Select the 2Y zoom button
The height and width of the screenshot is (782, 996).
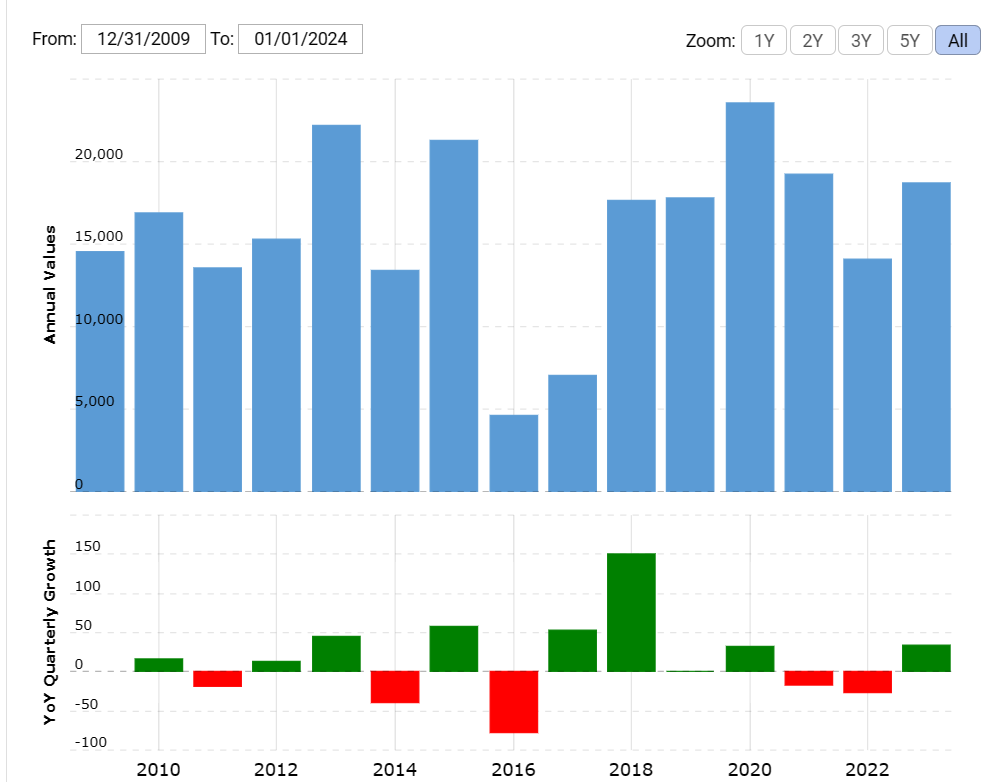click(813, 41)
